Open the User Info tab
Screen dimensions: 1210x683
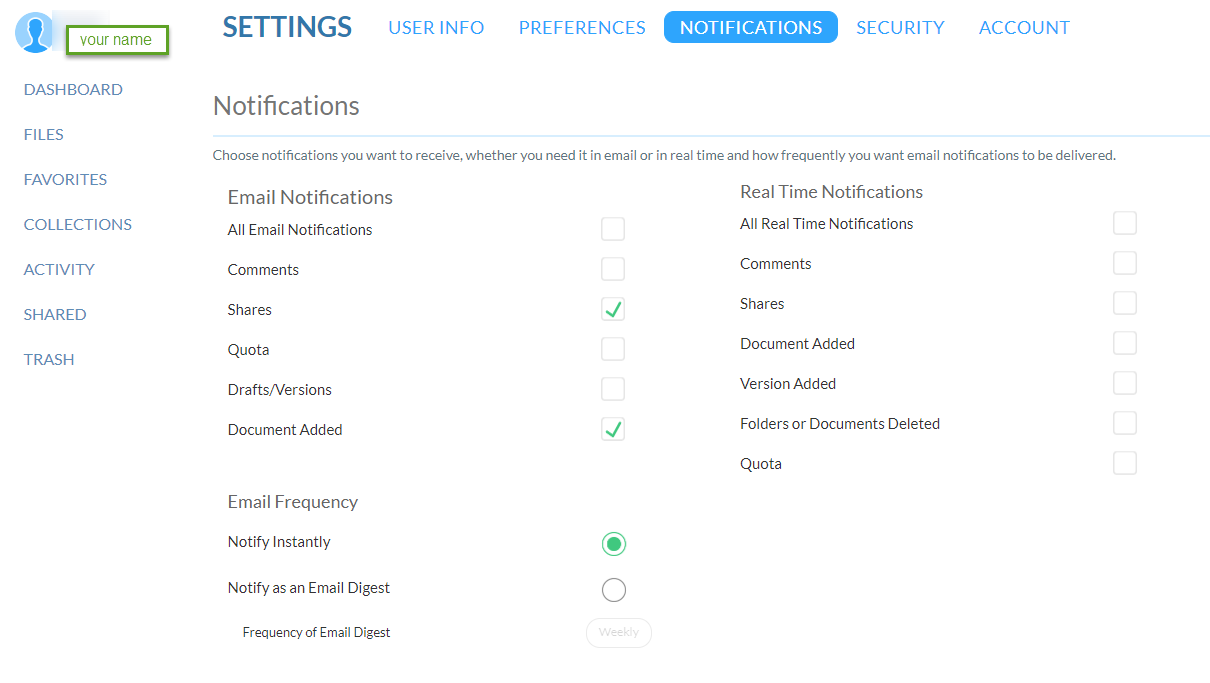point(436,28)
